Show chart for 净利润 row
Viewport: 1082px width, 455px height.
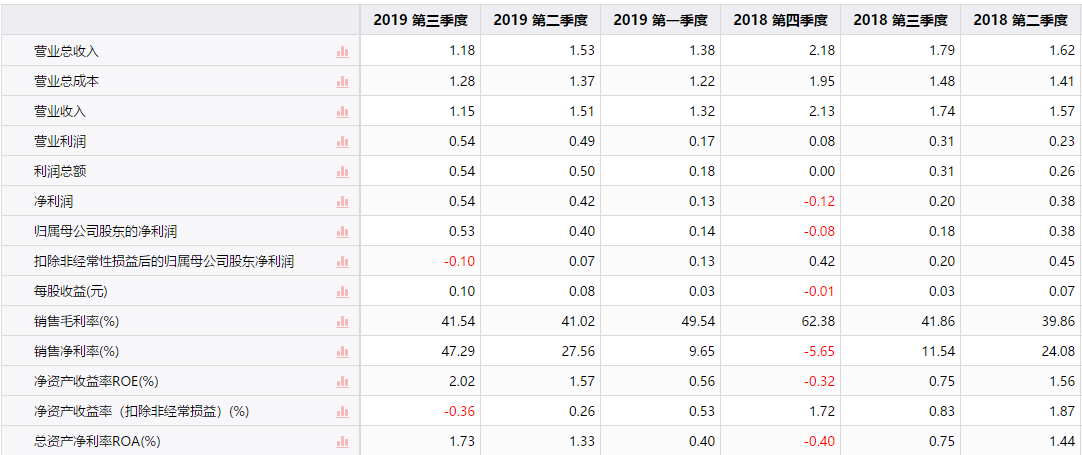coord(342,202)
